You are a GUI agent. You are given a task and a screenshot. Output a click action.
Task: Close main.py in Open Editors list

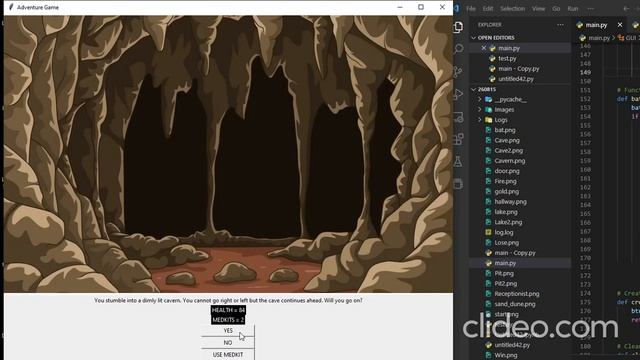(484, 48)
